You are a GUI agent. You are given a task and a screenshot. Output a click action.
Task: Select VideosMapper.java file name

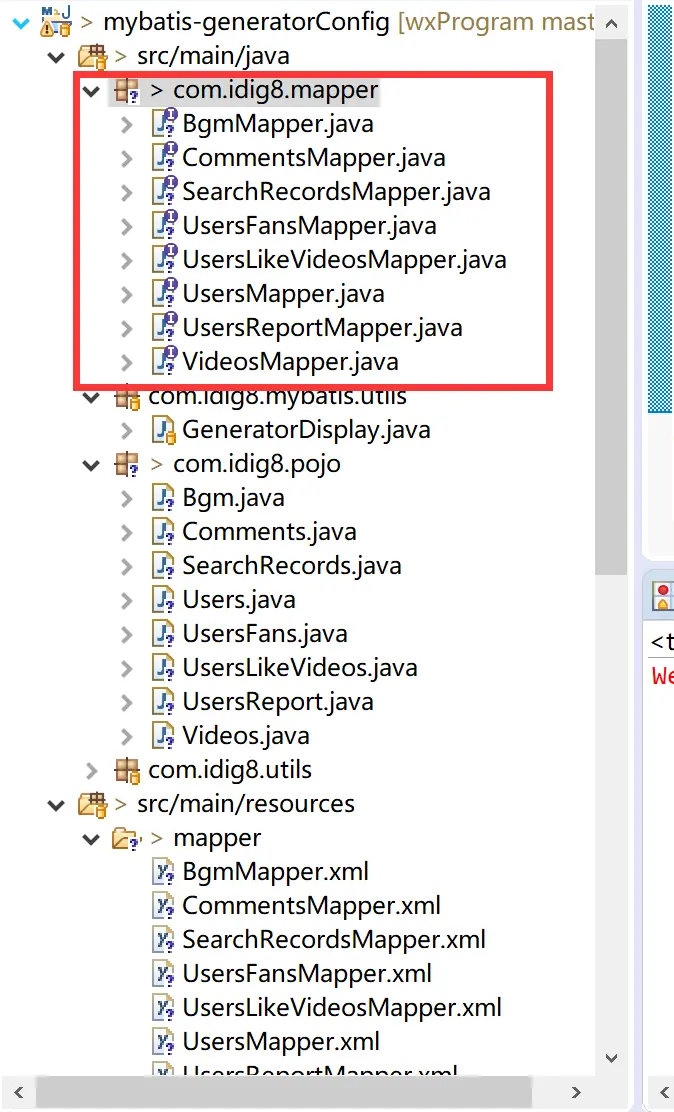tap(290, 362)
